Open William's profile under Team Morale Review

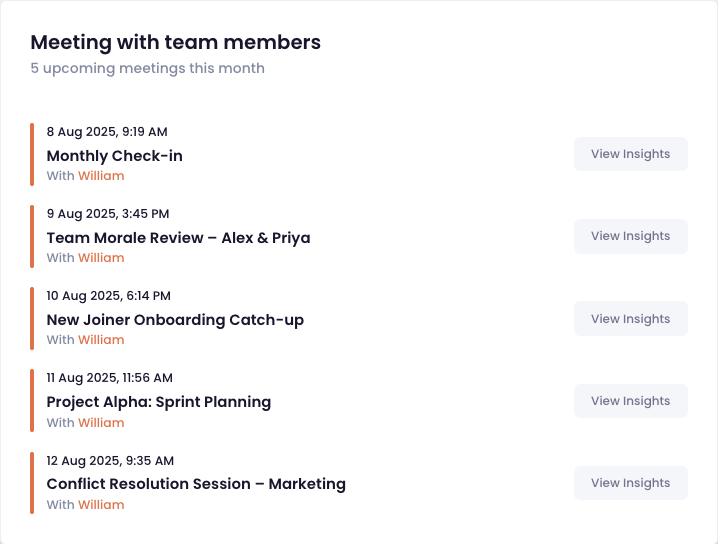101,258
